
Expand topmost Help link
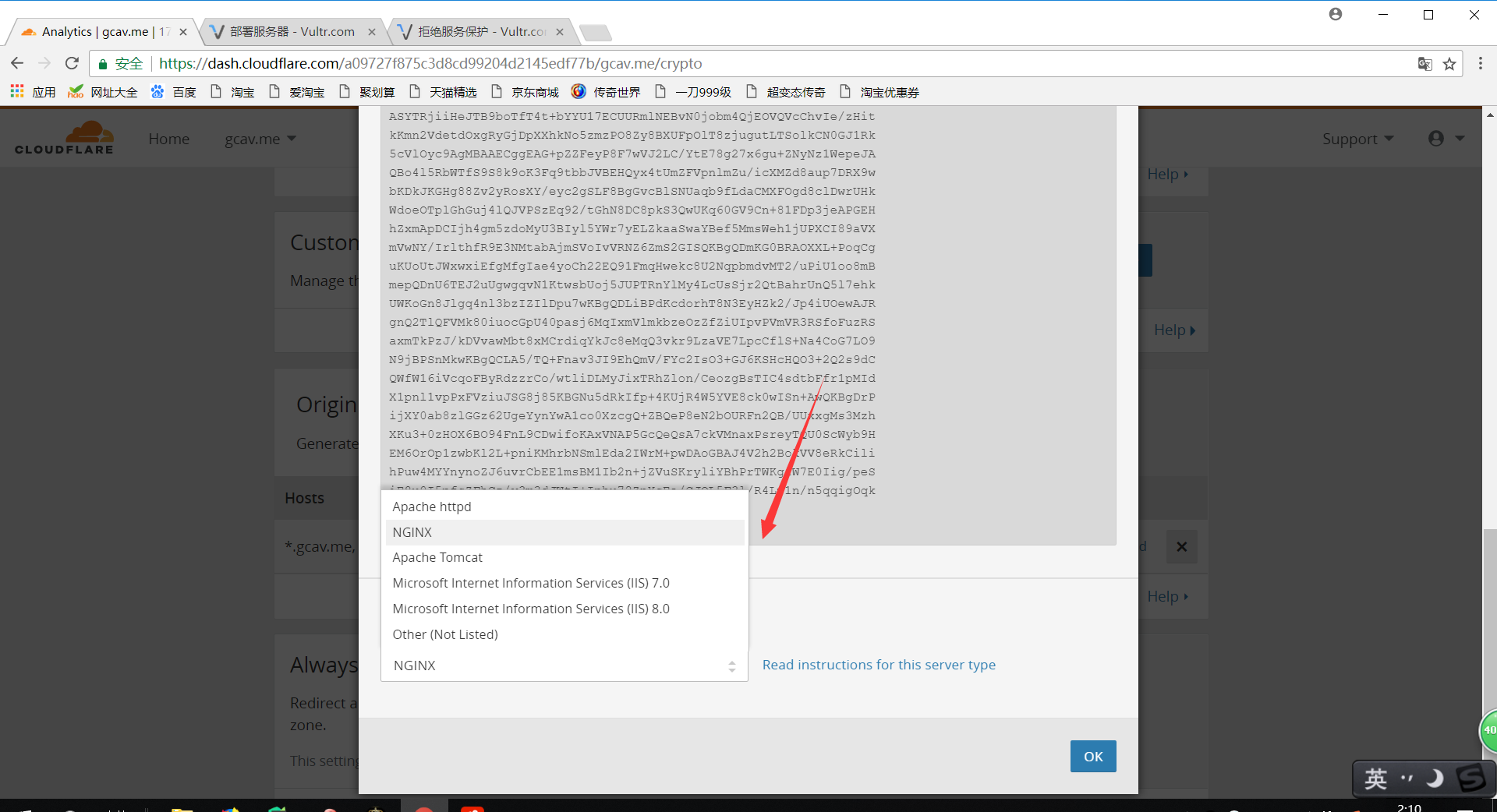pos(1167,174)
